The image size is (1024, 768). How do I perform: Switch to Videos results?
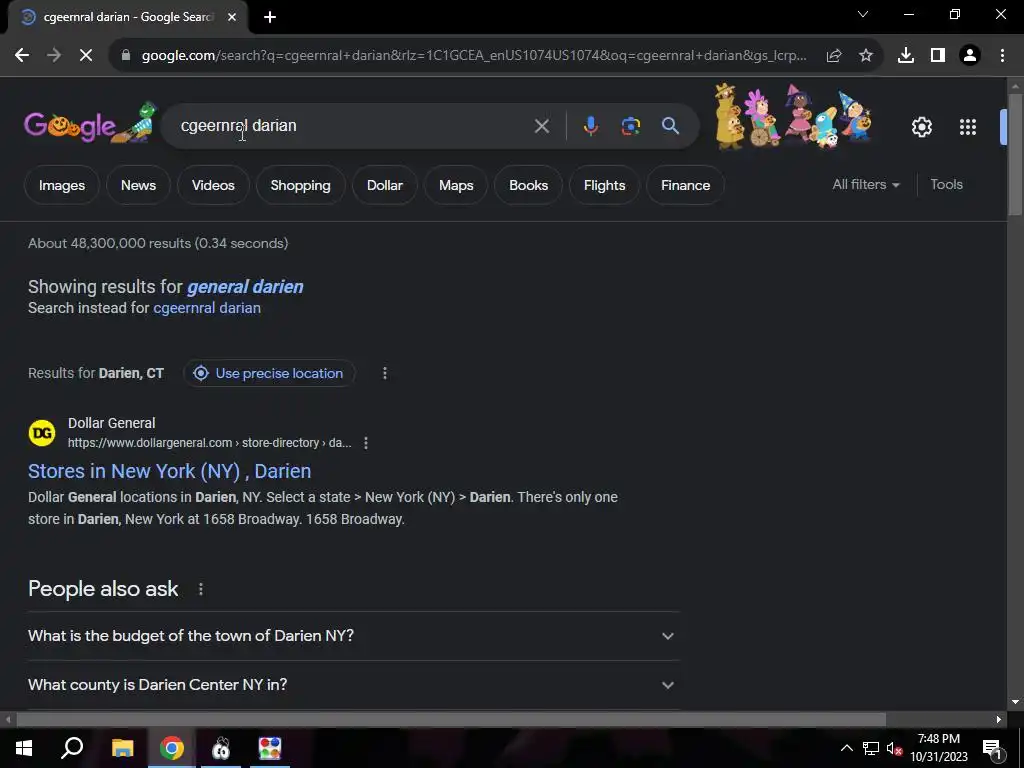[213, 185]
